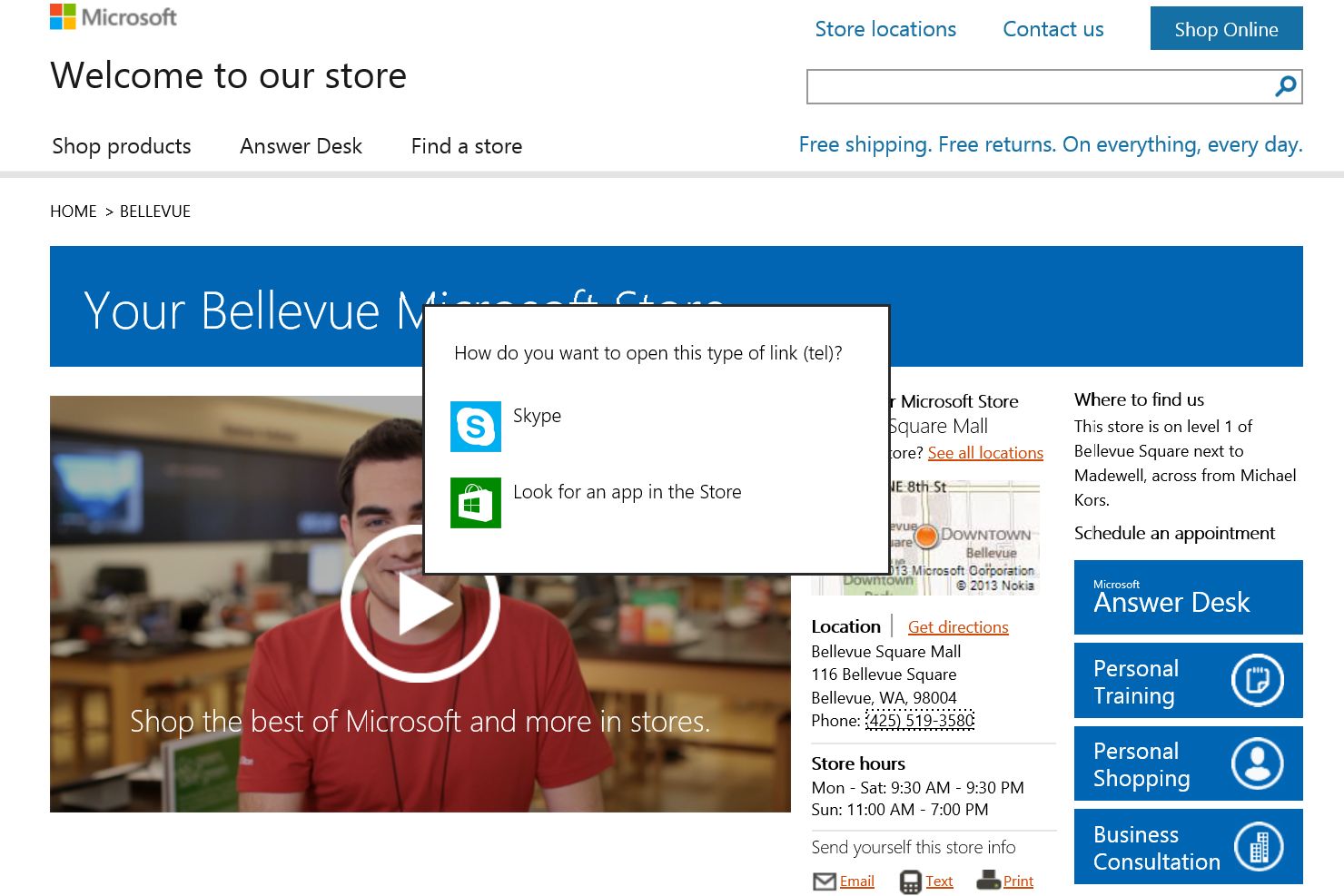Click 'Where to find us' heading

[x=1139, y=399]
